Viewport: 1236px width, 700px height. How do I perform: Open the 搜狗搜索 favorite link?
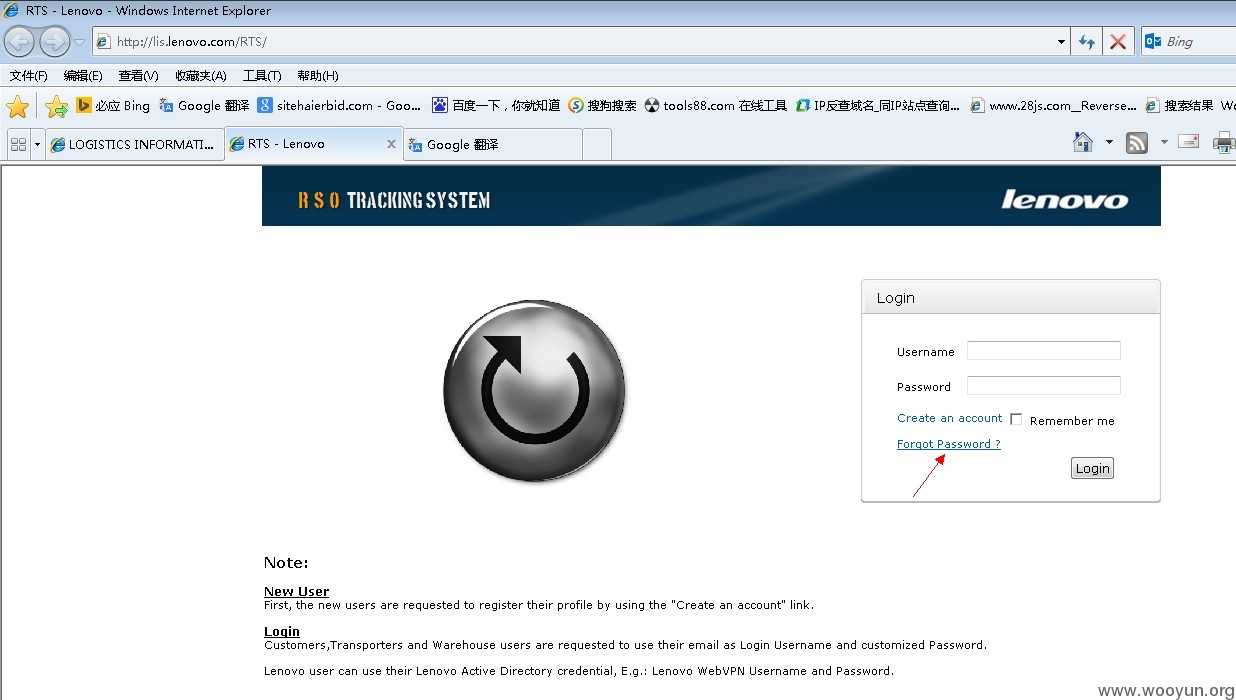click(x=602, y=105)
